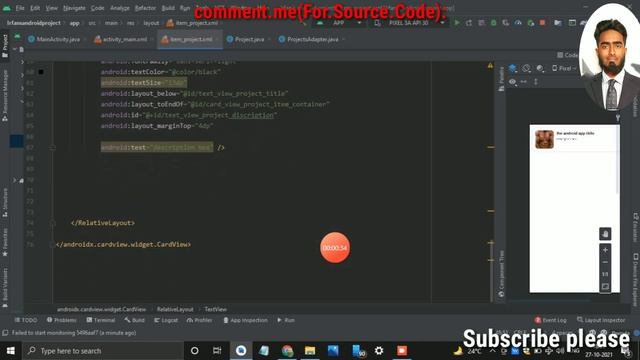Open the Run tool window at the bottom
Screen dimensions: 640x360
[x=286, y=320]
